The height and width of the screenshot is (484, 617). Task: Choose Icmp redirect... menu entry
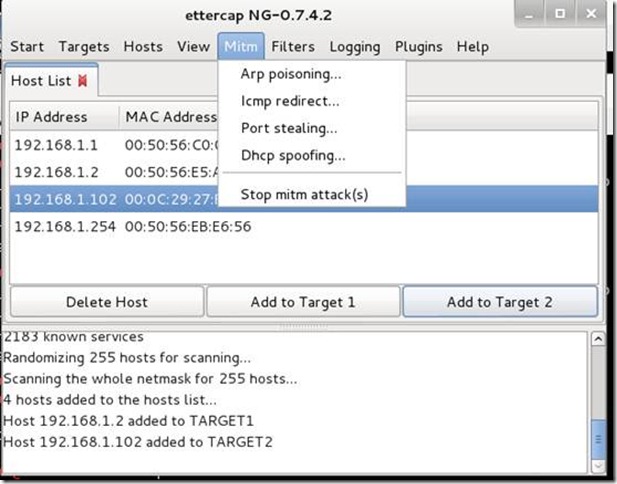point(312,101)
